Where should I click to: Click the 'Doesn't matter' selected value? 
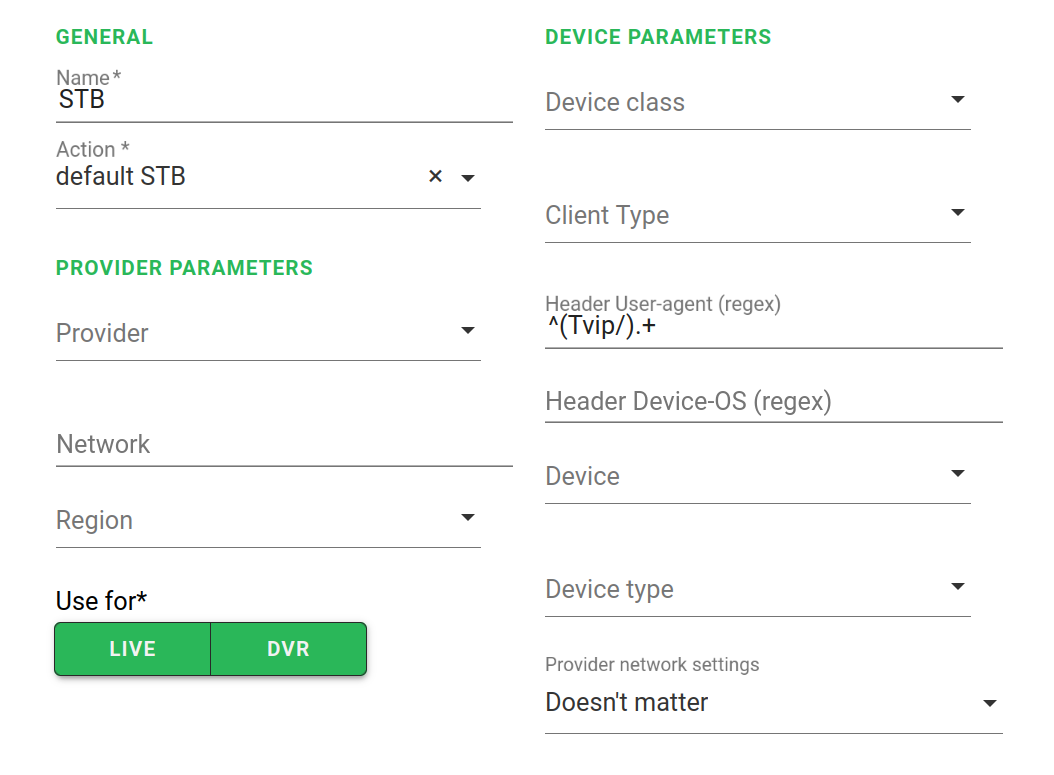[x=627, y=703]
